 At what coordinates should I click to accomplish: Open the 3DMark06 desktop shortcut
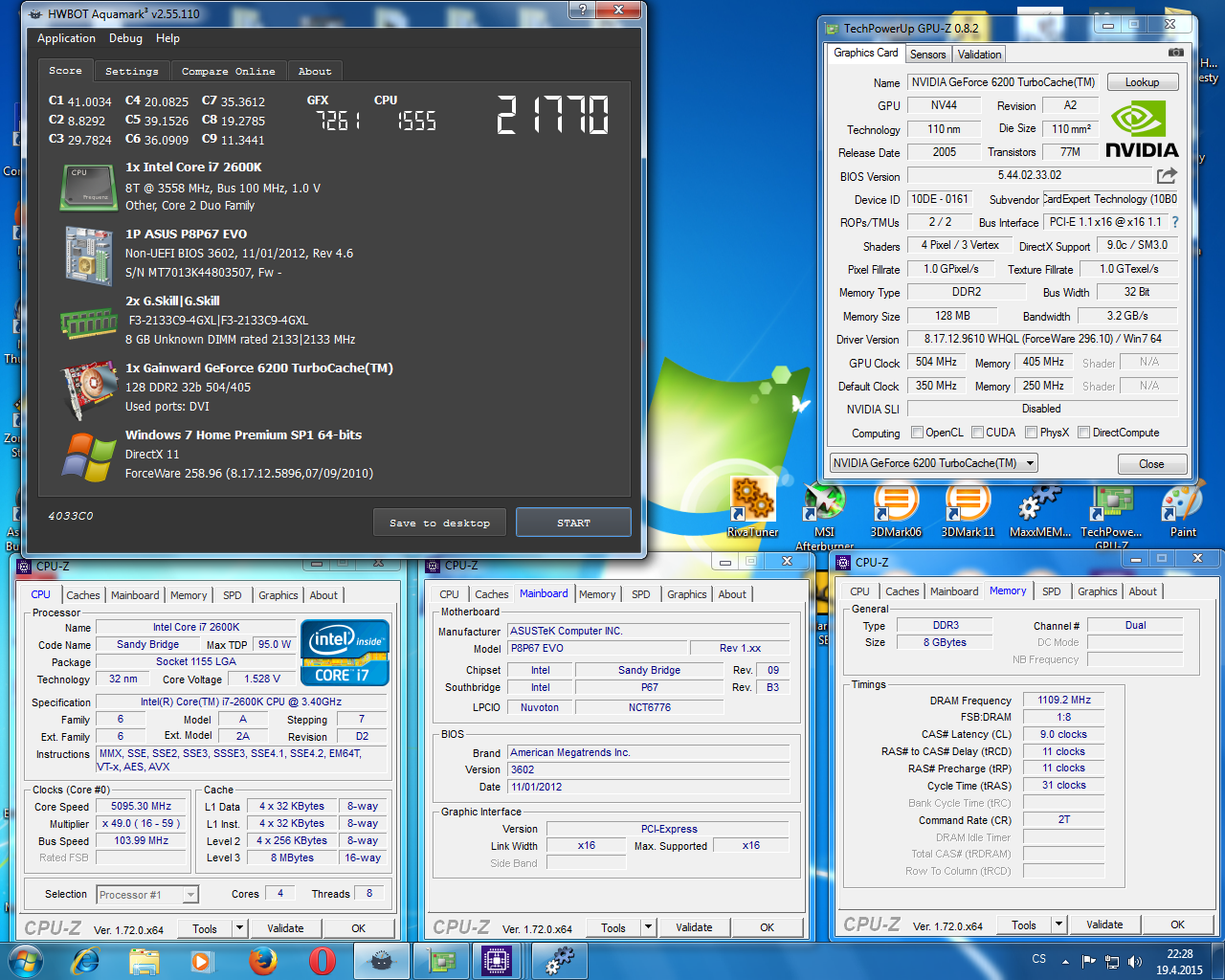896,509
